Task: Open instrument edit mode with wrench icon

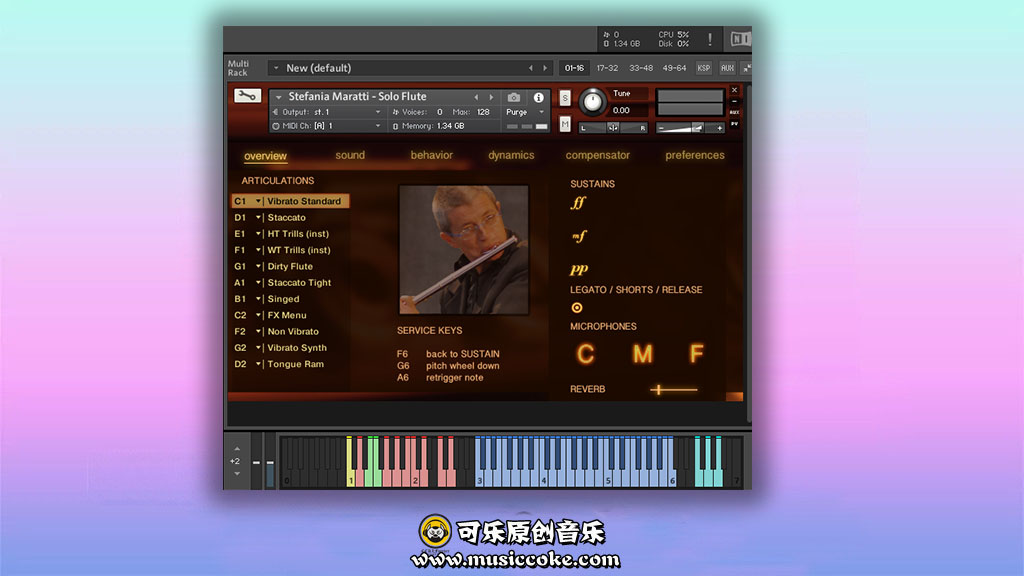Action: [x=248, y=96]
